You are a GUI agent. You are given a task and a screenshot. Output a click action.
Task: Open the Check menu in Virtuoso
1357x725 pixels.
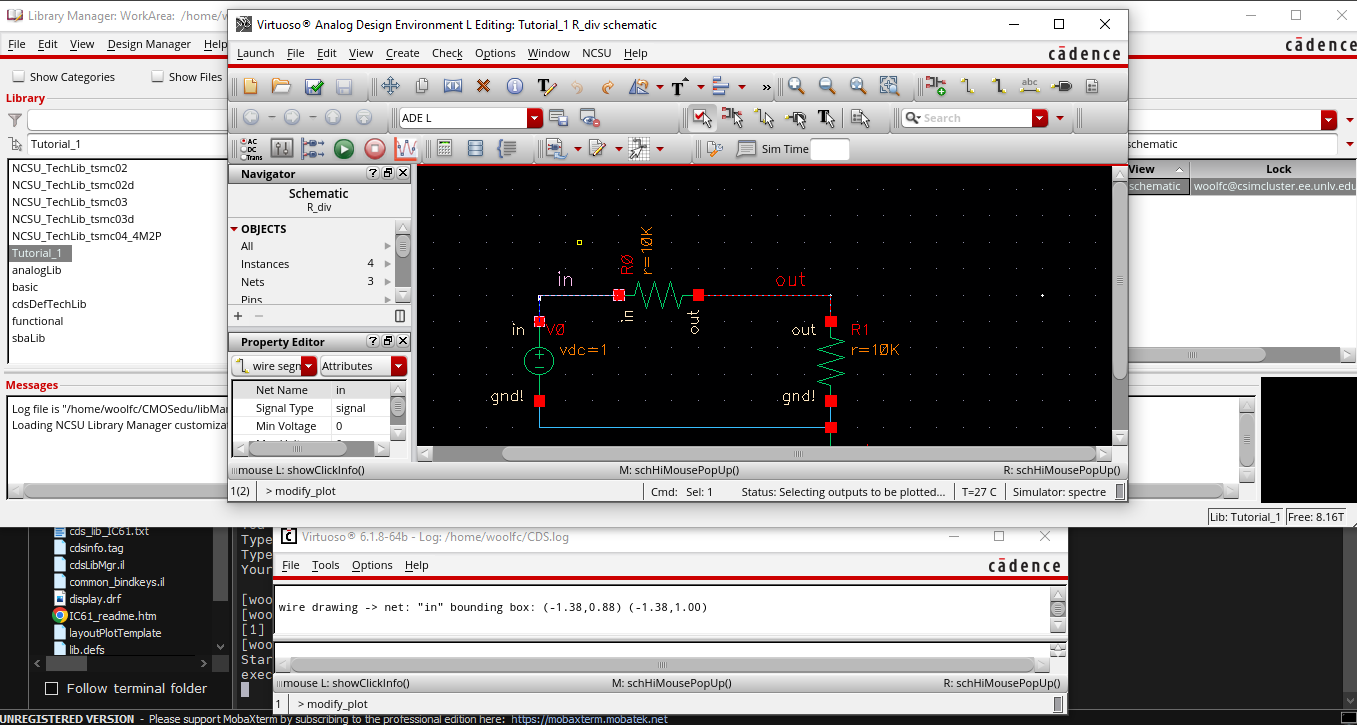coord(447,53)
